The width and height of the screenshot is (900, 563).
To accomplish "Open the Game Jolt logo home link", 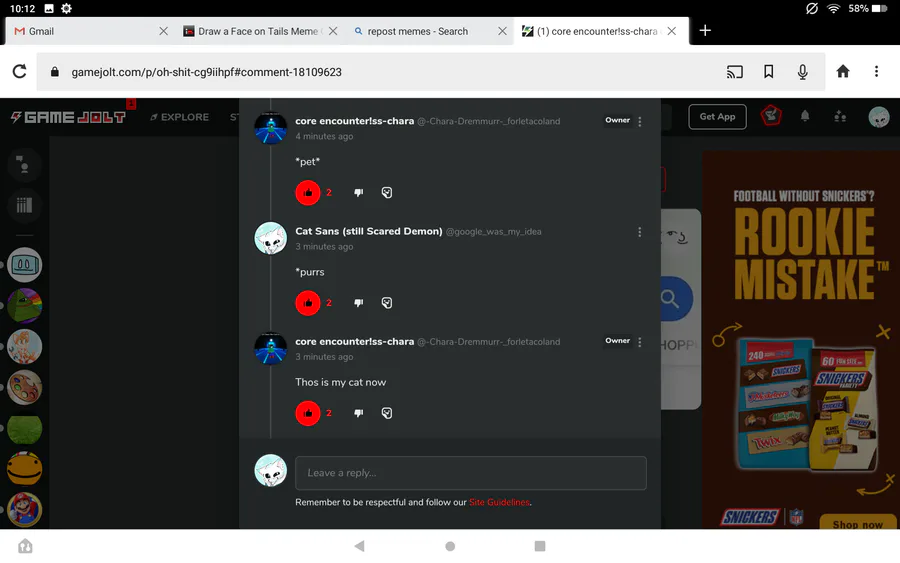I will tap(68, 117).
